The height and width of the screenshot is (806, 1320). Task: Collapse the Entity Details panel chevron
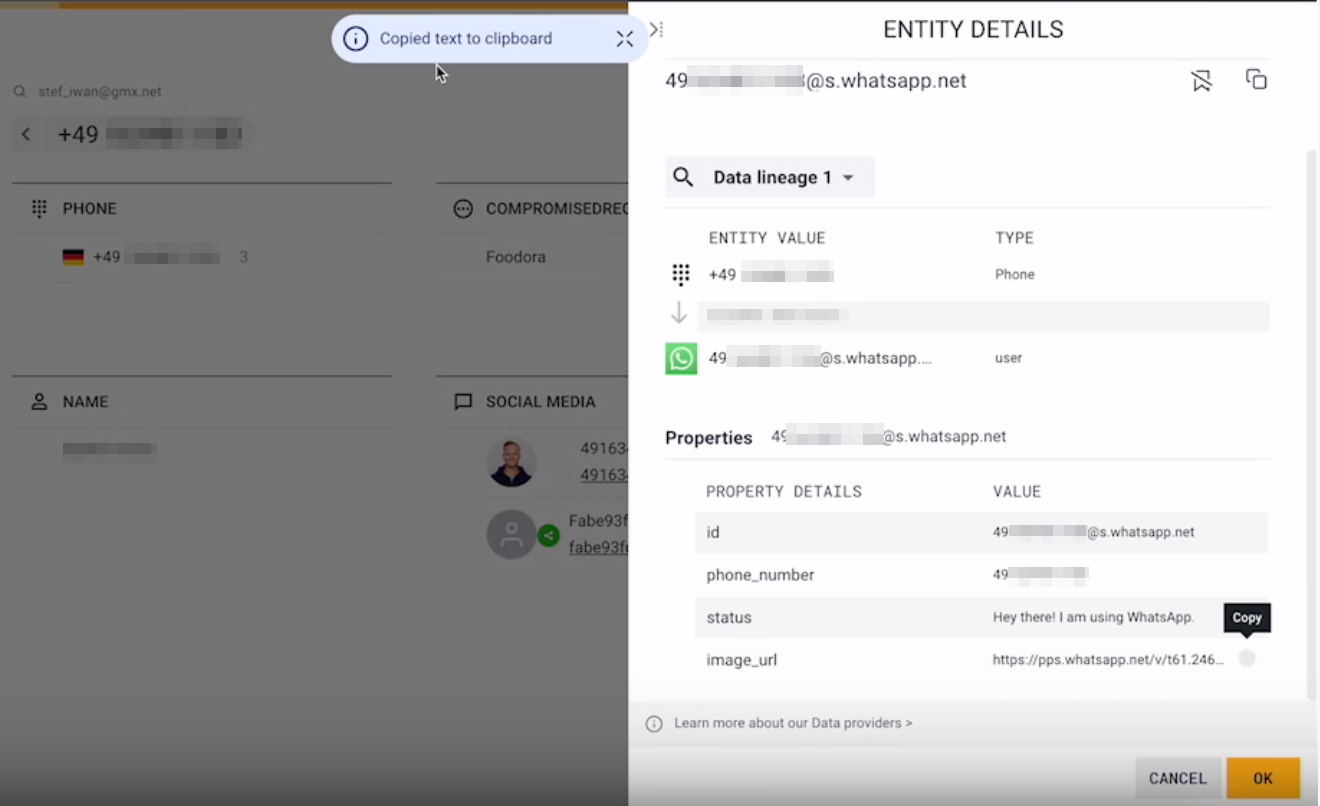[655, 29]
